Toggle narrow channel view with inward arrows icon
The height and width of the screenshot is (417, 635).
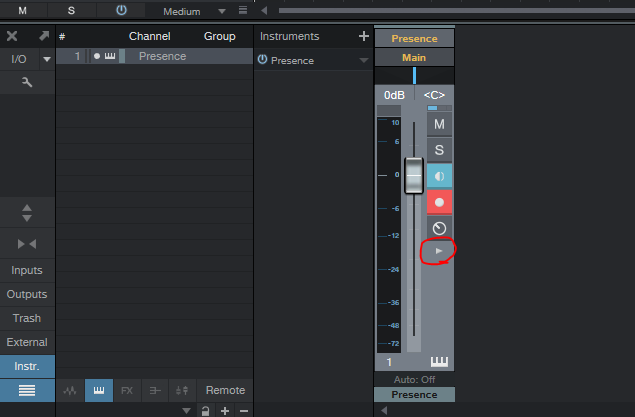tap(27, 244)
